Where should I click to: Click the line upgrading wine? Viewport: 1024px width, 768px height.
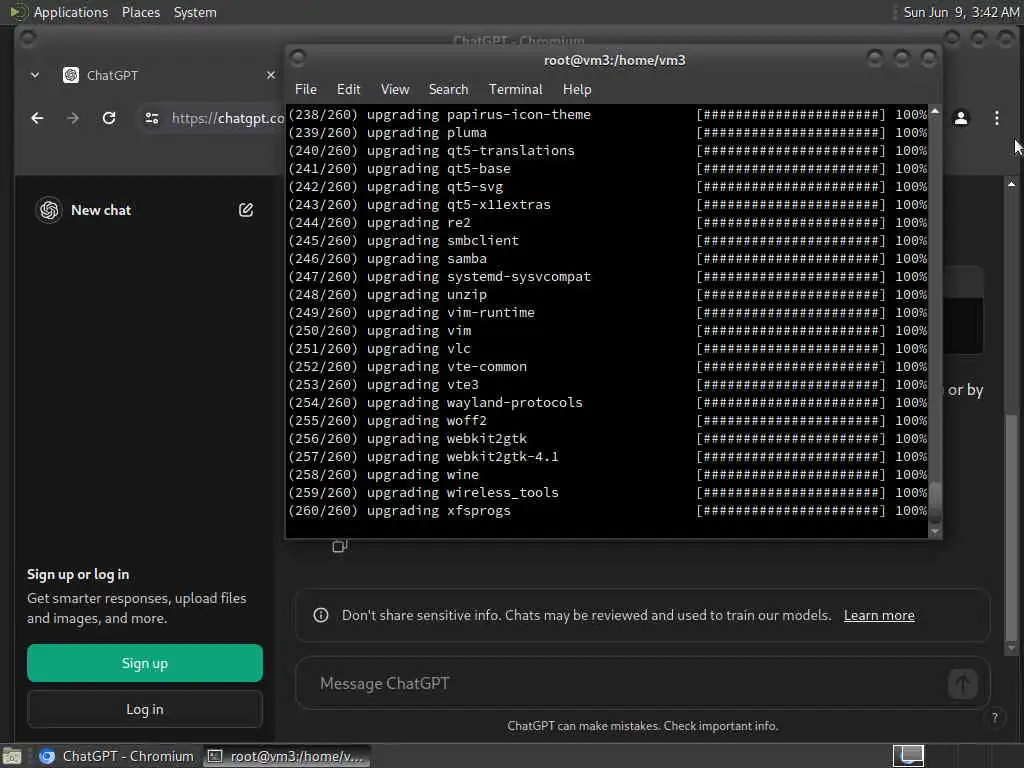point(607,475)
